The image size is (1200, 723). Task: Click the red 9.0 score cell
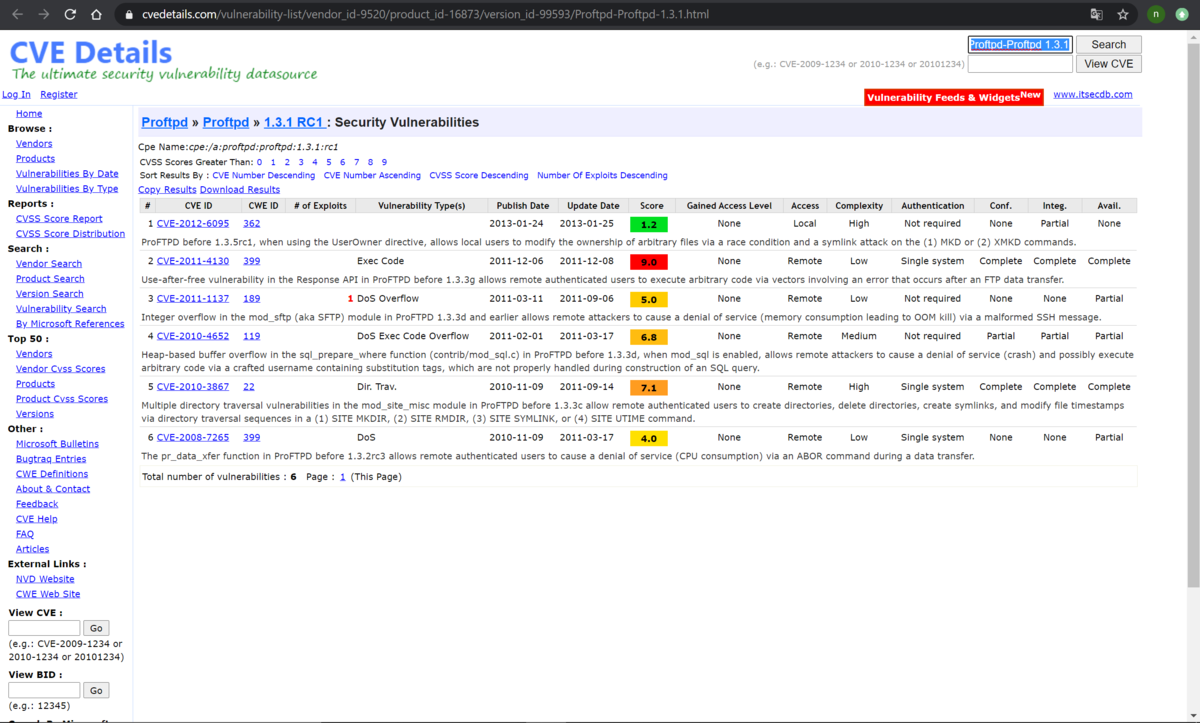[x=649, y=262]
